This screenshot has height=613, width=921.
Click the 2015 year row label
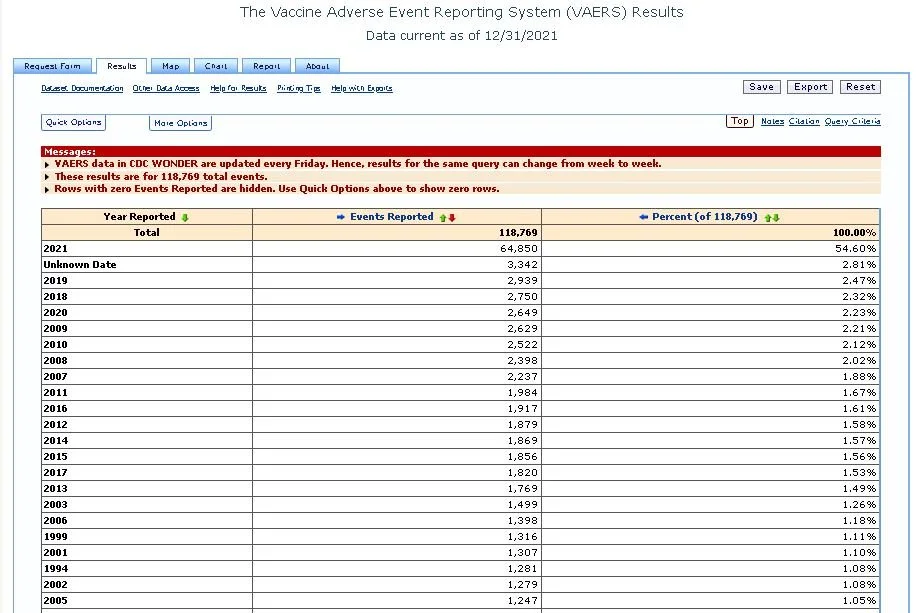(x=55, y=457)
